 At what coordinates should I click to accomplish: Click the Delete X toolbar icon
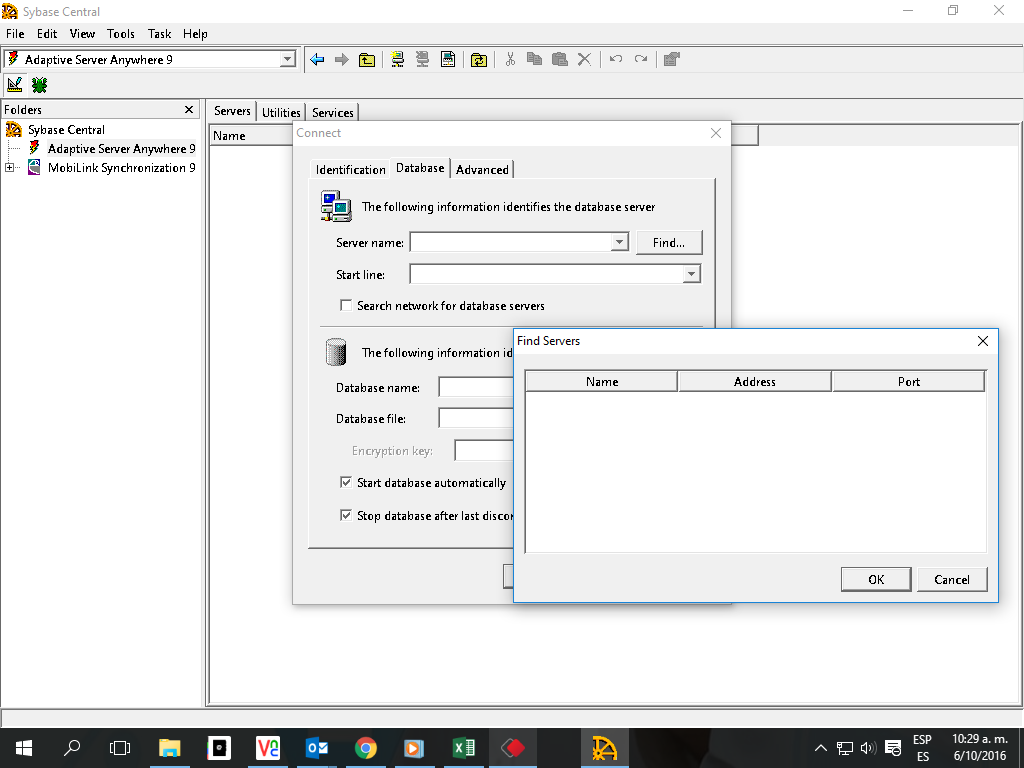click(584, 59)
